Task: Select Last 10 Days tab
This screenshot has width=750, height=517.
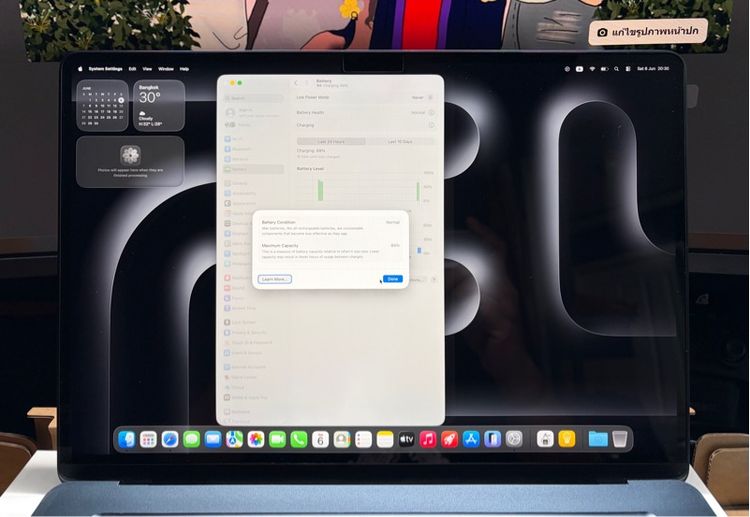Action: pyautogui.click(x=400, y=142)
